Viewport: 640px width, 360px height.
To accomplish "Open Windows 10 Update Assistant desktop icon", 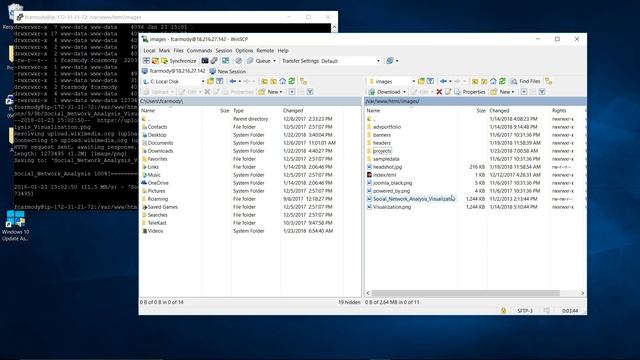I will click(x=16, y=226).
